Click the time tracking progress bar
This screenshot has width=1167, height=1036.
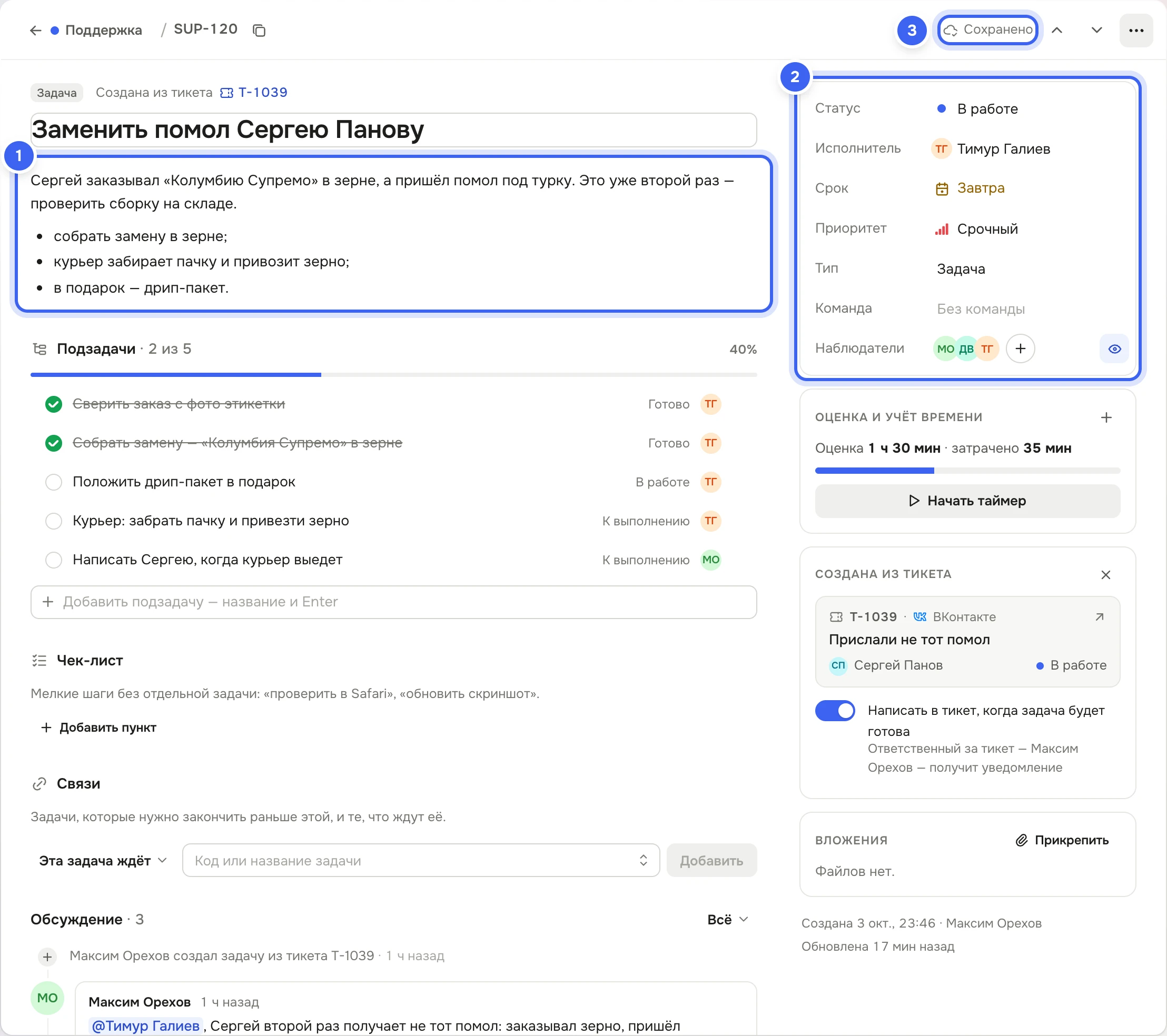(967, 471)
